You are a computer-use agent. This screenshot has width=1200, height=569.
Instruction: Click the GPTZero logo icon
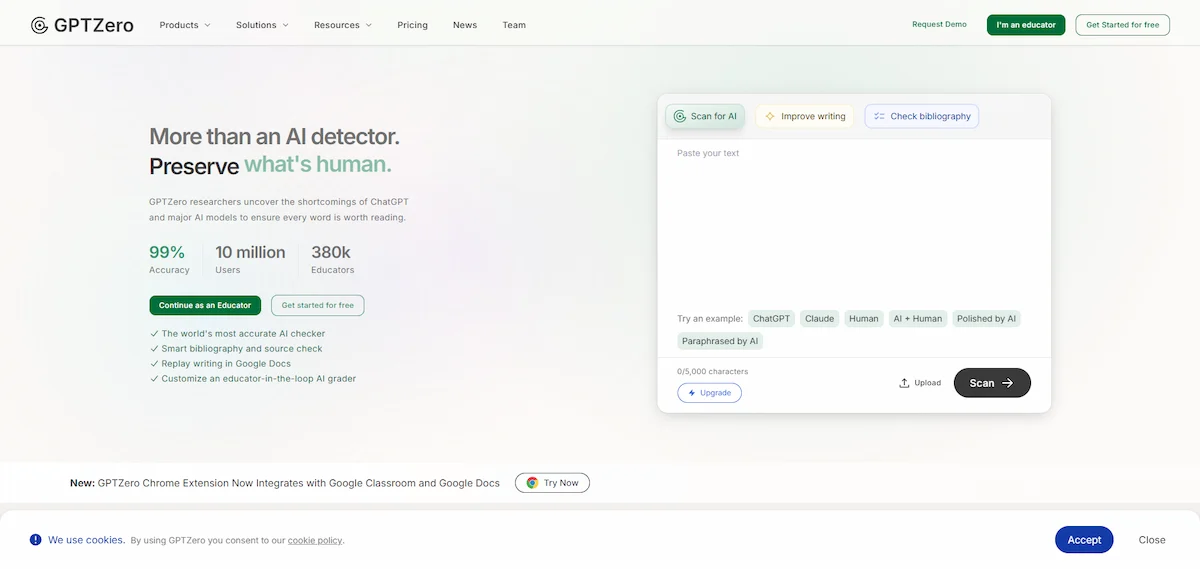click(39, 25)
